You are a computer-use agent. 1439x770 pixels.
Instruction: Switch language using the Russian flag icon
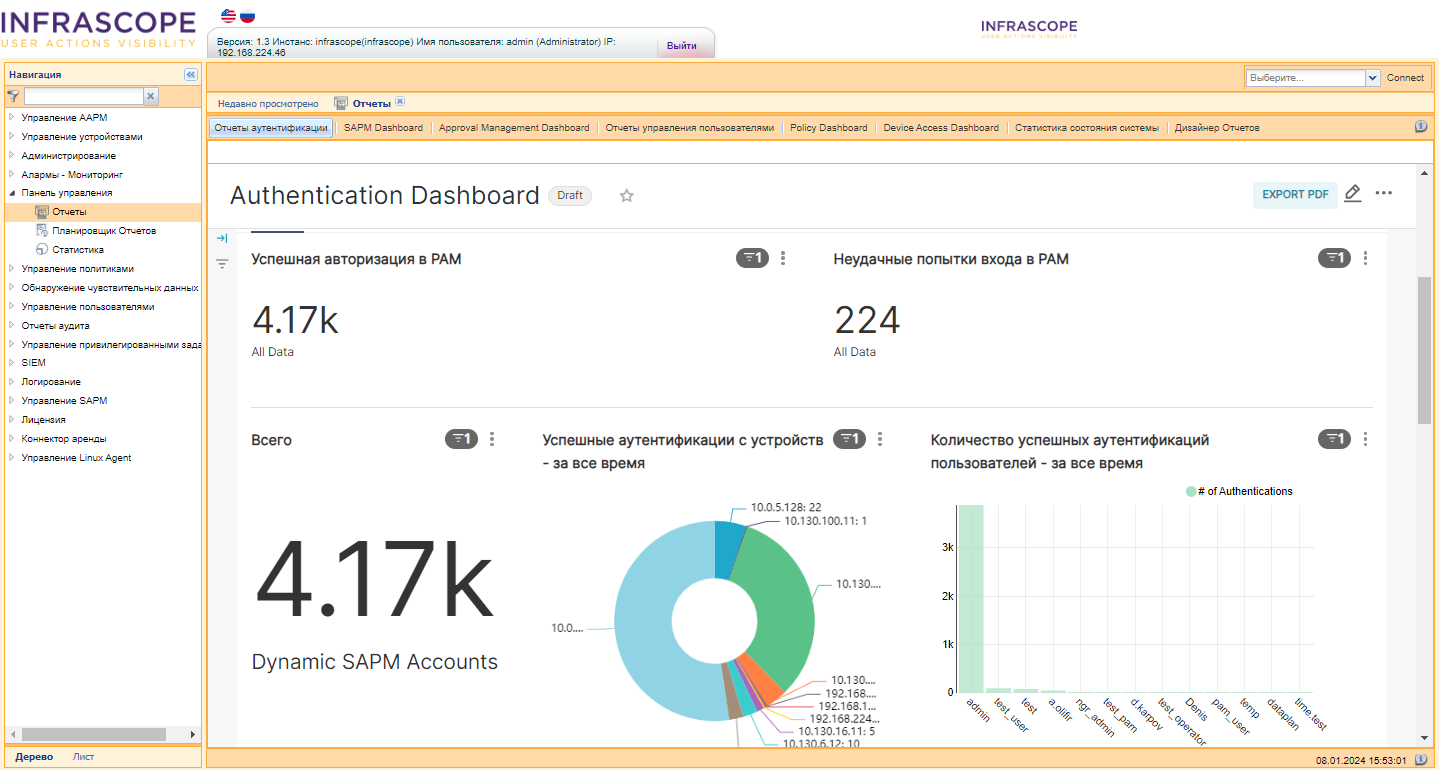[247, 16]
